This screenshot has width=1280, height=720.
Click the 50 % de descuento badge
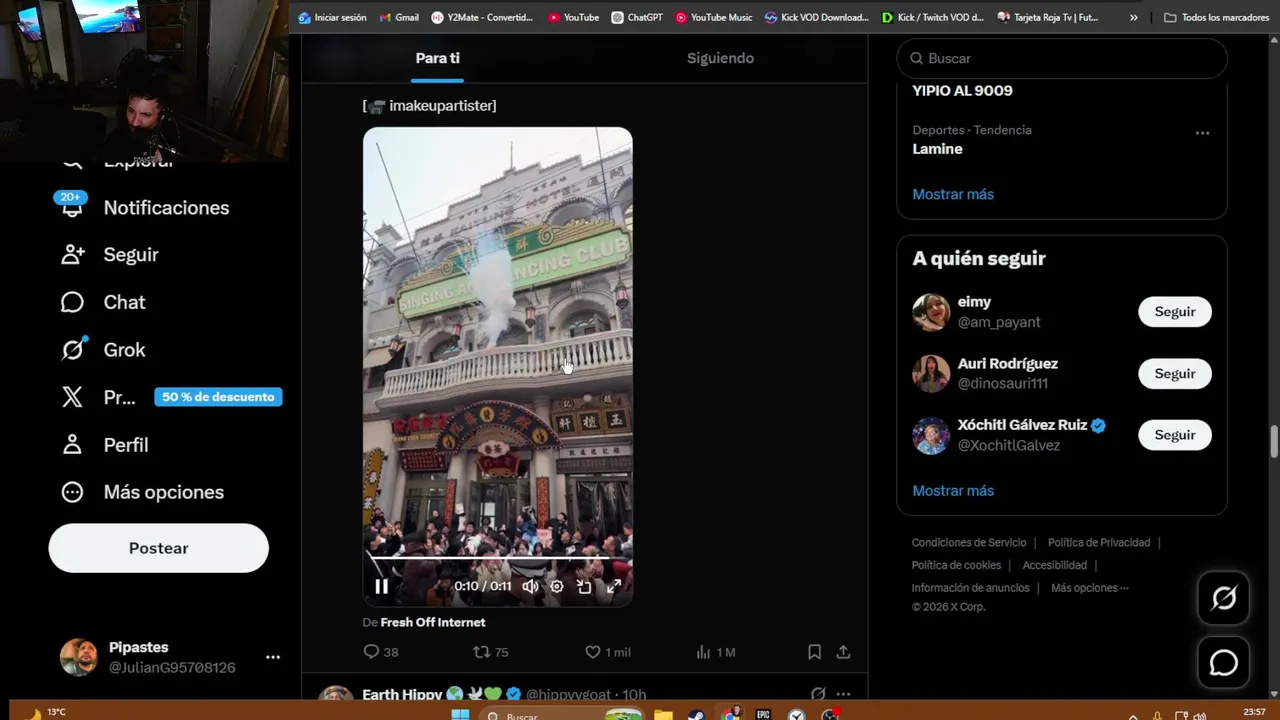click(218, 397)
